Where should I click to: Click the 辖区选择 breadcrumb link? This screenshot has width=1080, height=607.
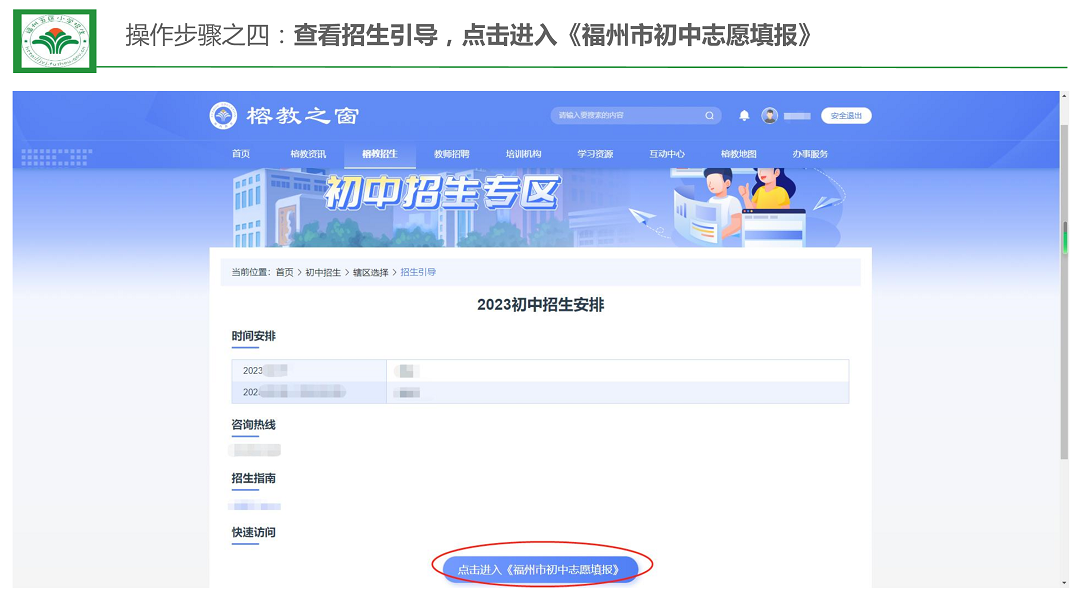(370, 272)
